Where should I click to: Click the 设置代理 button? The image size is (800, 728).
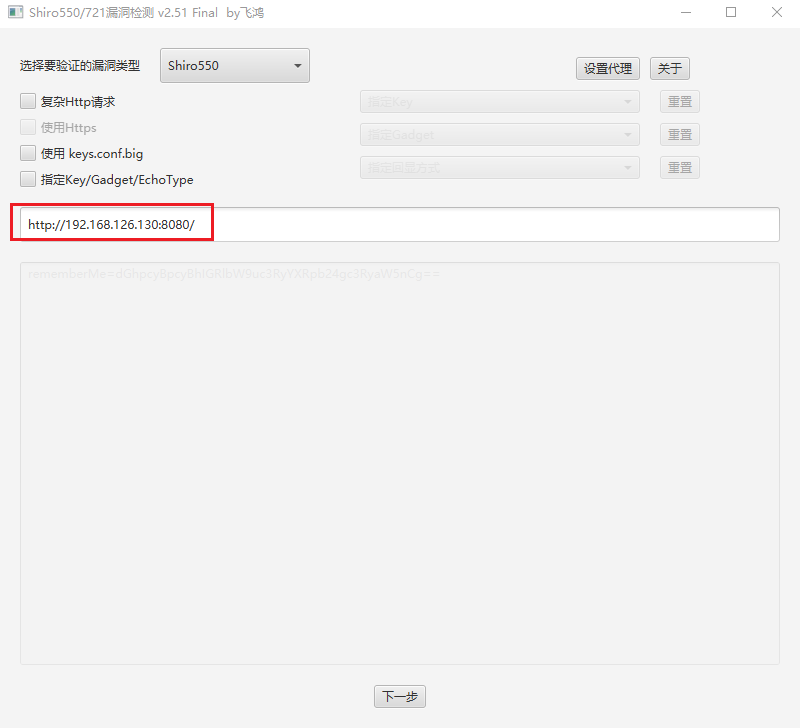608,68
